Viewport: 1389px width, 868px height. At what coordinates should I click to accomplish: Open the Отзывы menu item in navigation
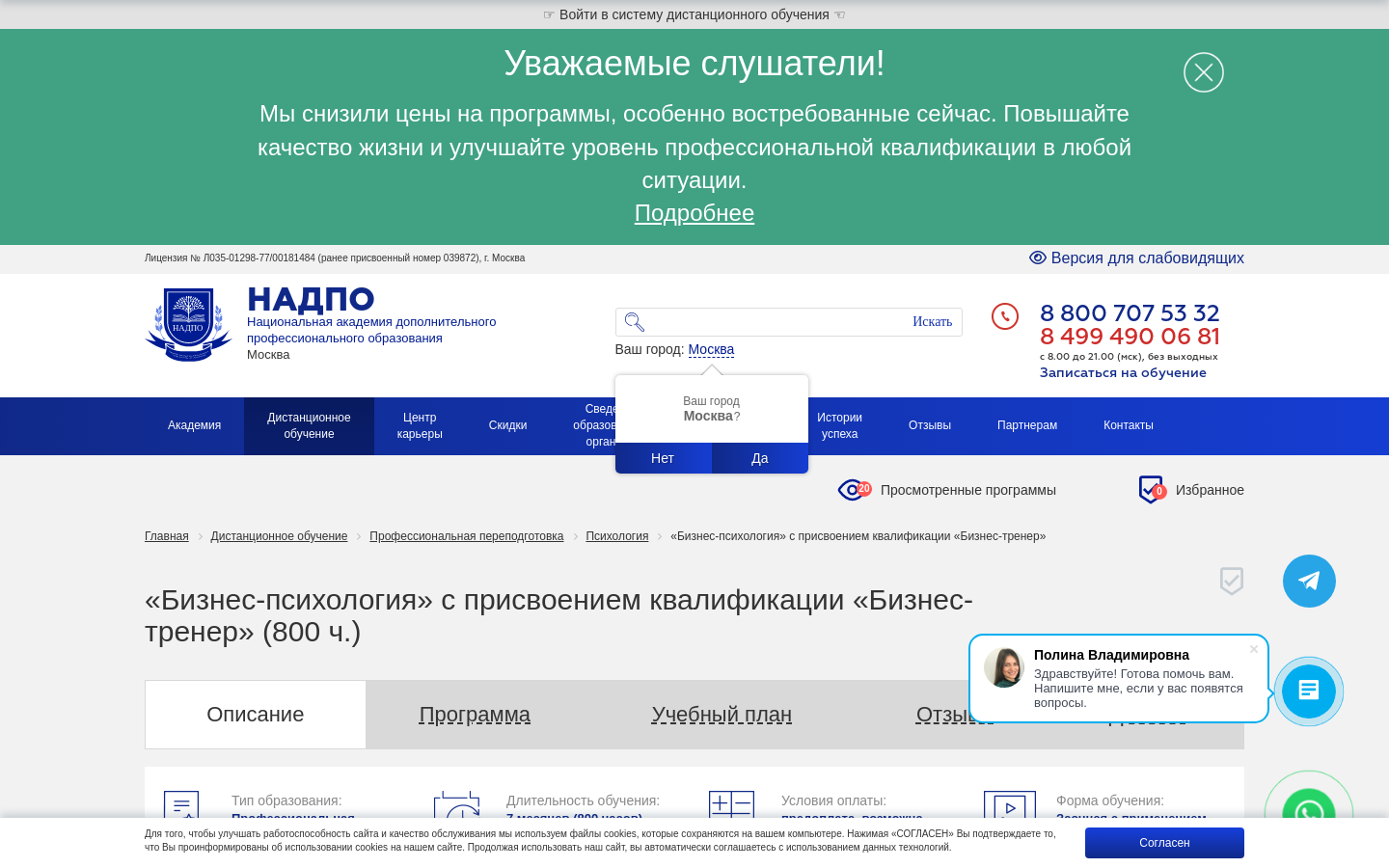click(930, 425)
